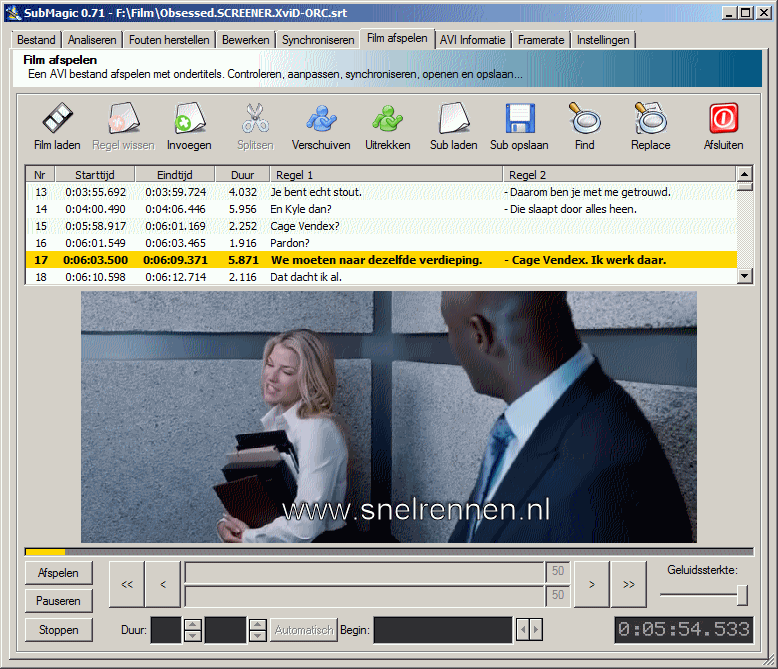Image resolution: width=778 pixels, height=669 pixels.
Task: Click the second Duur spinner up arrow
Action: pyautogui.click(x=258, y=624)
